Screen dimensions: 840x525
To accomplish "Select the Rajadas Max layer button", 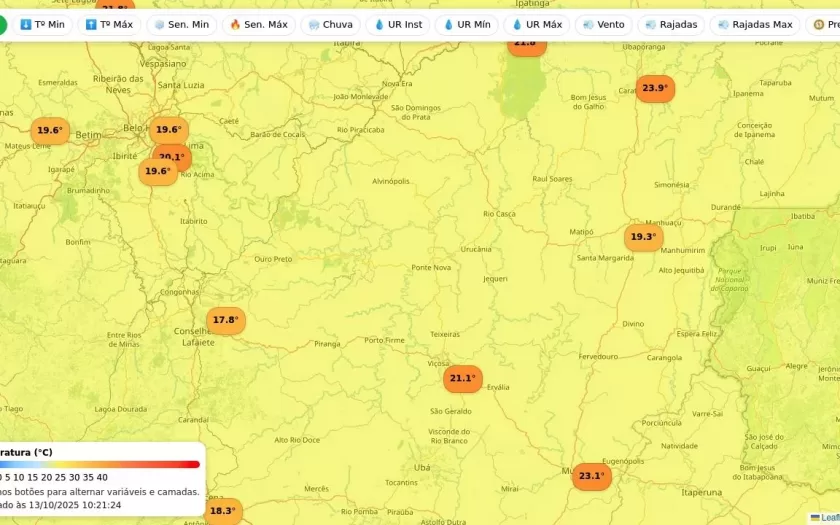I will click(755, 24).
